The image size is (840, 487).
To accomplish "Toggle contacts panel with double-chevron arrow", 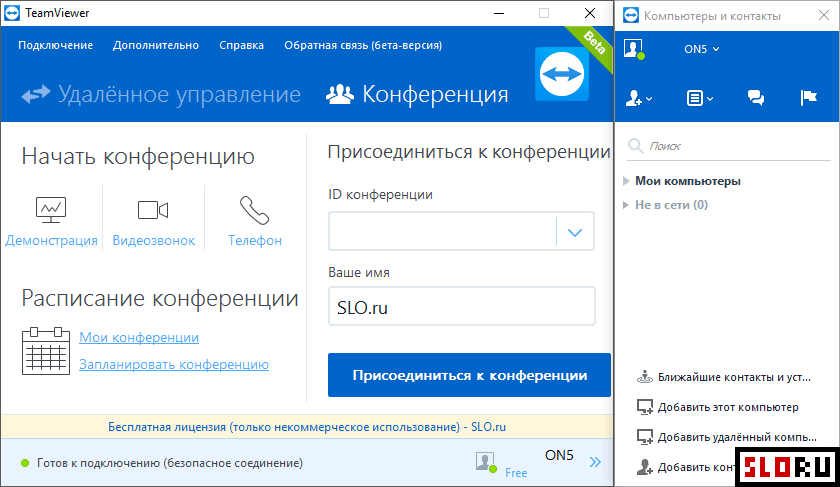I will coord(595,462).
